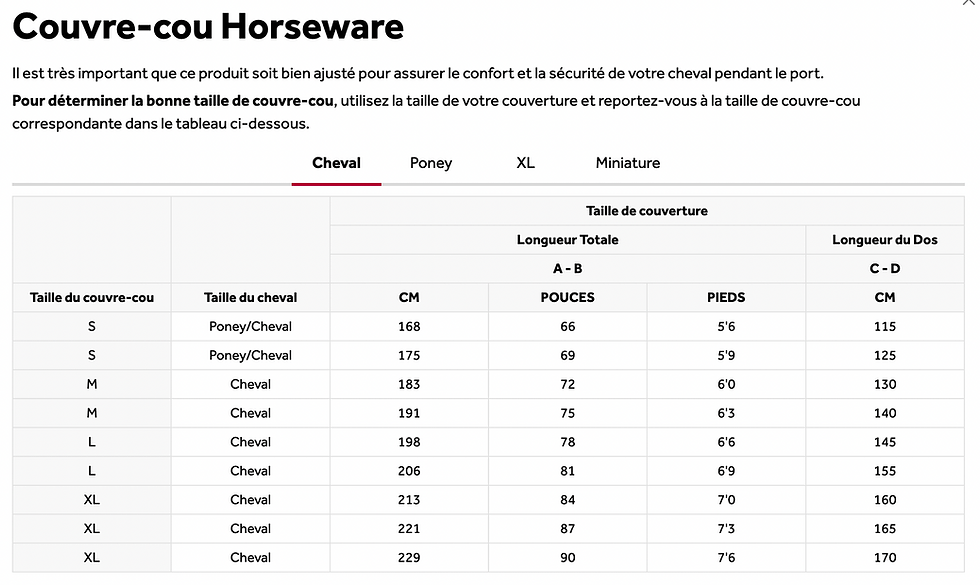Click the 170 back length cell
The width and height of the screenshot is (980, 585).
[885, 558]
